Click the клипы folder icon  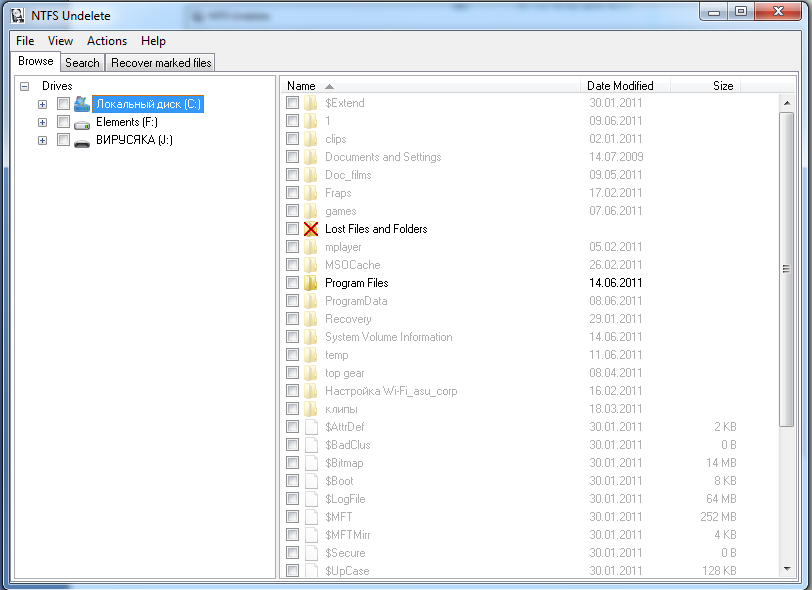[x=311, y=409]
